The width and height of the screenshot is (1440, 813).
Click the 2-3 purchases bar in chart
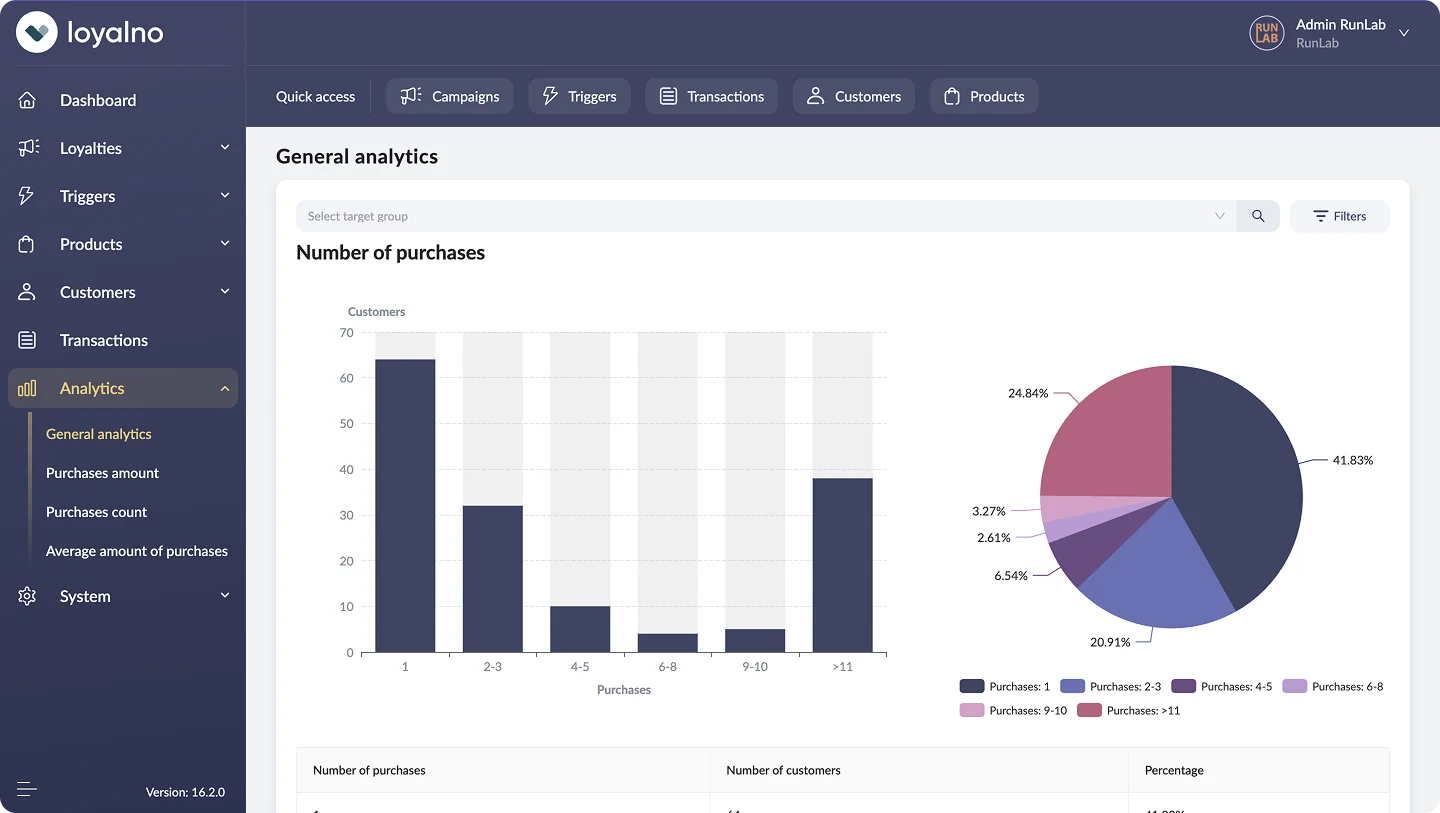[x=492, y=579]
